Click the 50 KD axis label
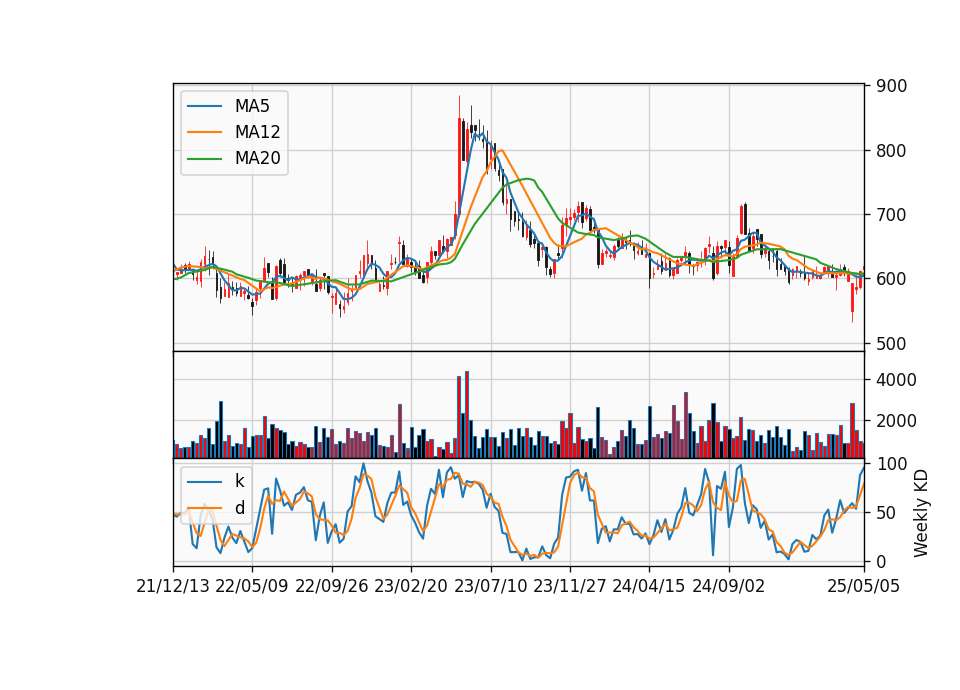 pos(887,513)
